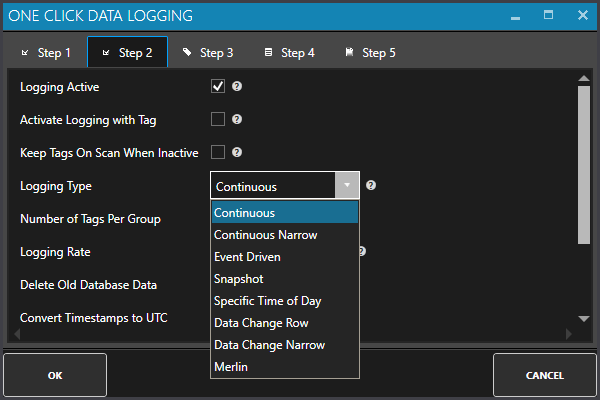The width and height of the screenshot is (600, 400).
Task: Select Continuous Narrow from the list
Action: click(x=265, y=235)
